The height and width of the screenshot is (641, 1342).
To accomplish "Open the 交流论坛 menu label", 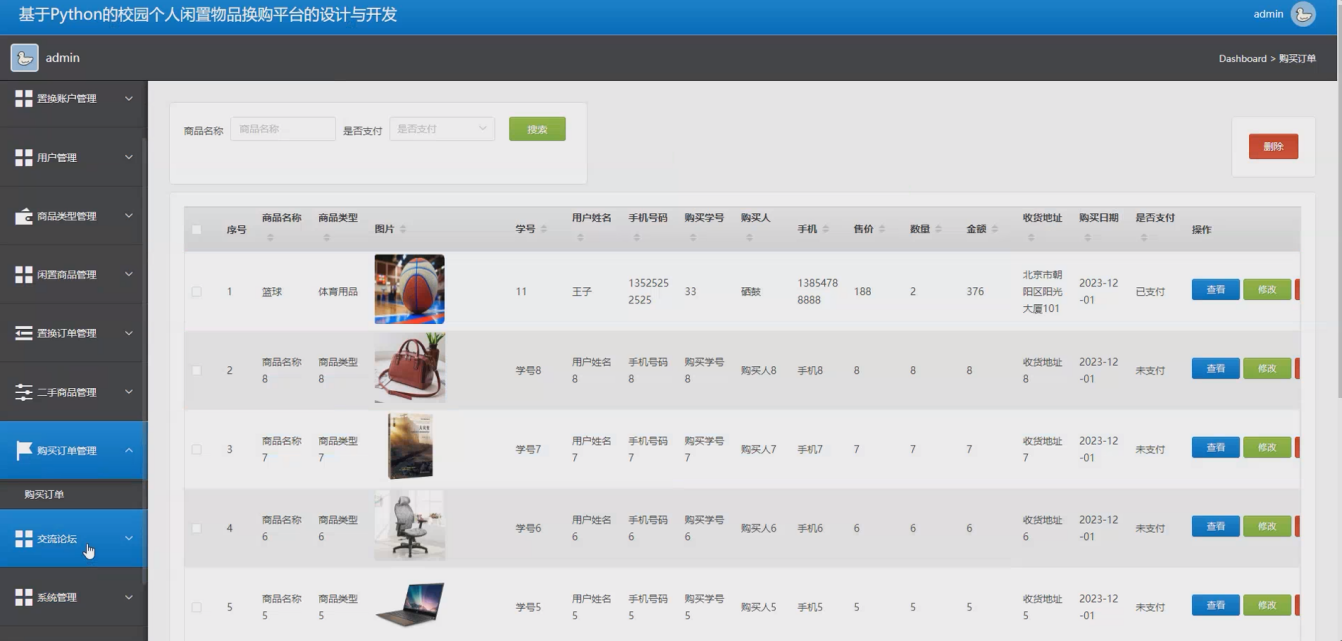I will point(57,538).
